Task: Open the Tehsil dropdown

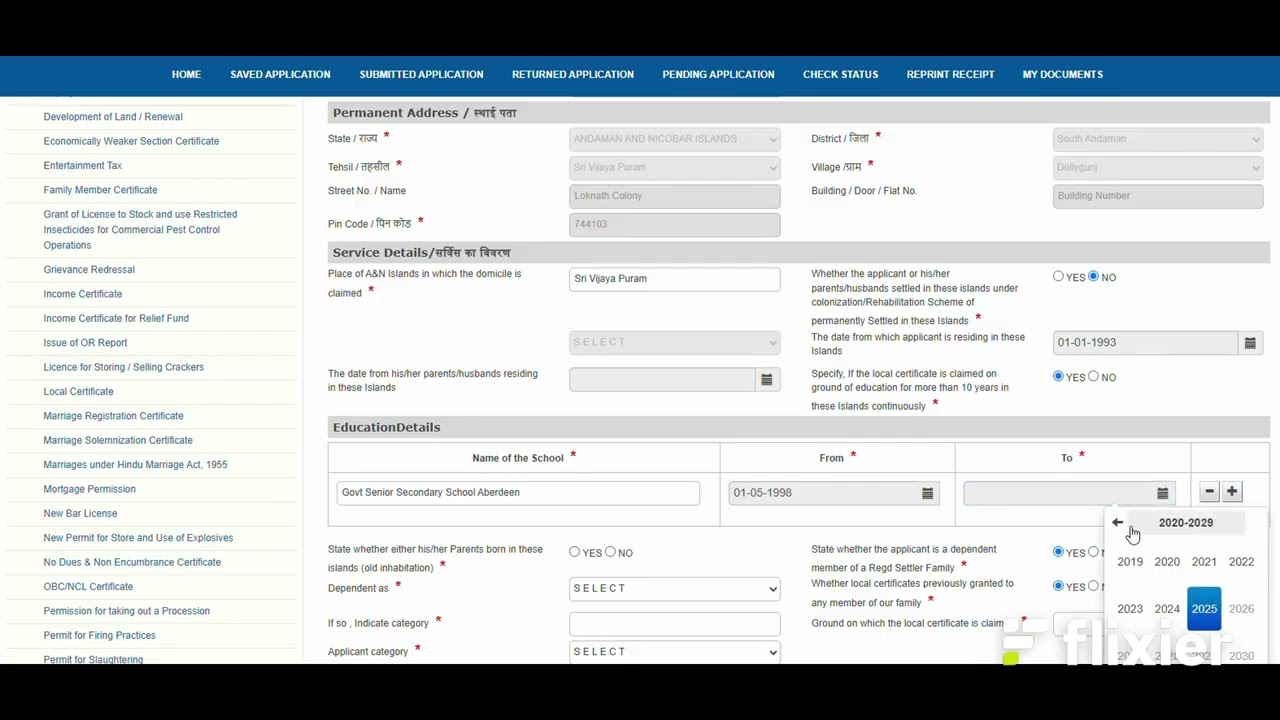Action: click(x=674, y=167)
